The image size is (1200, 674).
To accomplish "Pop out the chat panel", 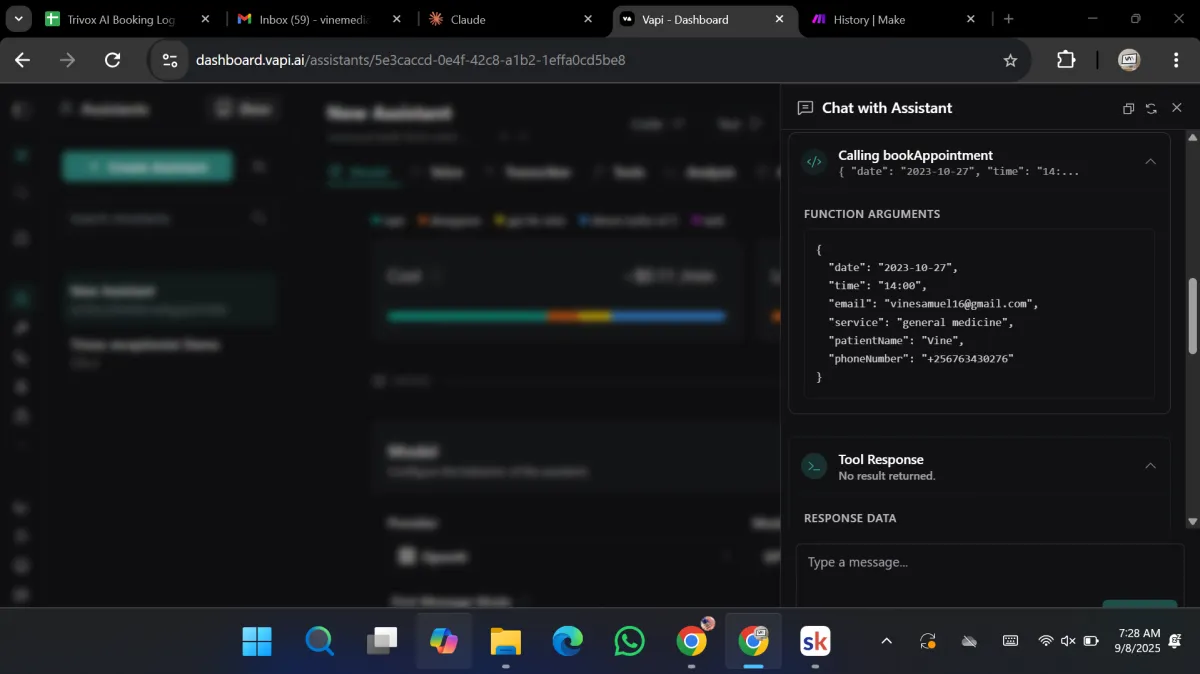I will pyautogui.click(x=1128, y=108).
